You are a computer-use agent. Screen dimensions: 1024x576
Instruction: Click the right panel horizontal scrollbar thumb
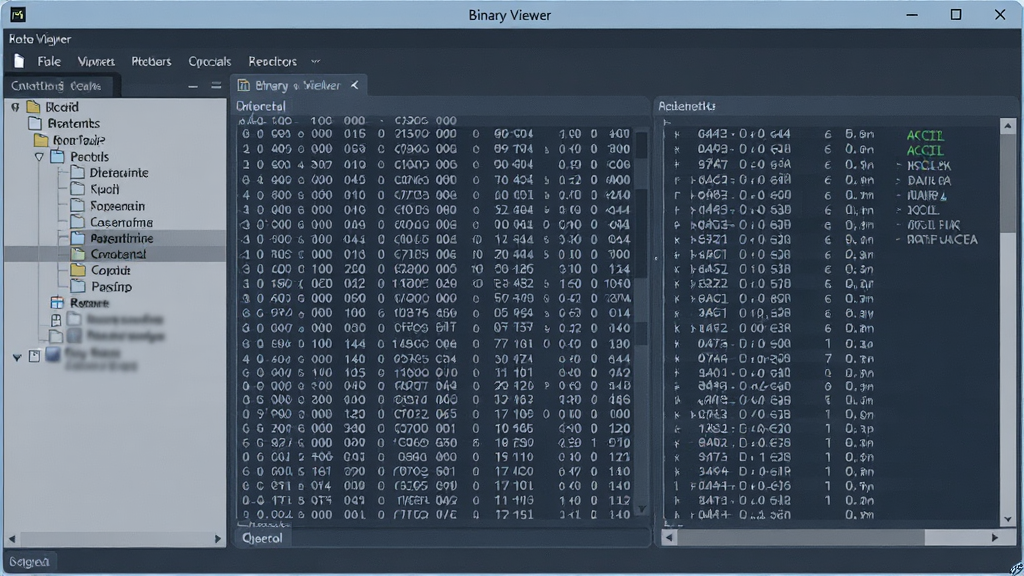(801, 537)
